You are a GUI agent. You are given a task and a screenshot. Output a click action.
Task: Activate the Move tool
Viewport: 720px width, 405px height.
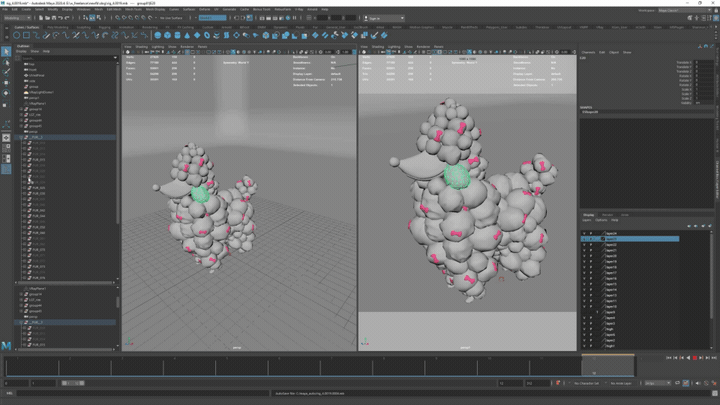6,83
